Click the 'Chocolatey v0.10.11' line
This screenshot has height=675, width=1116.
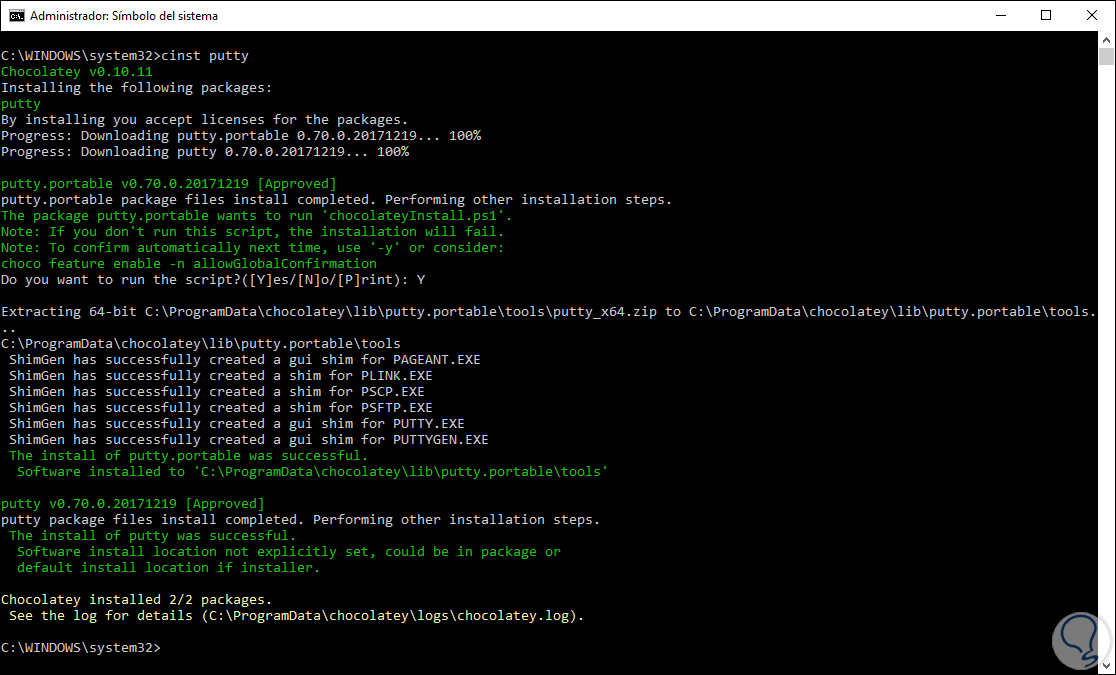77,72
